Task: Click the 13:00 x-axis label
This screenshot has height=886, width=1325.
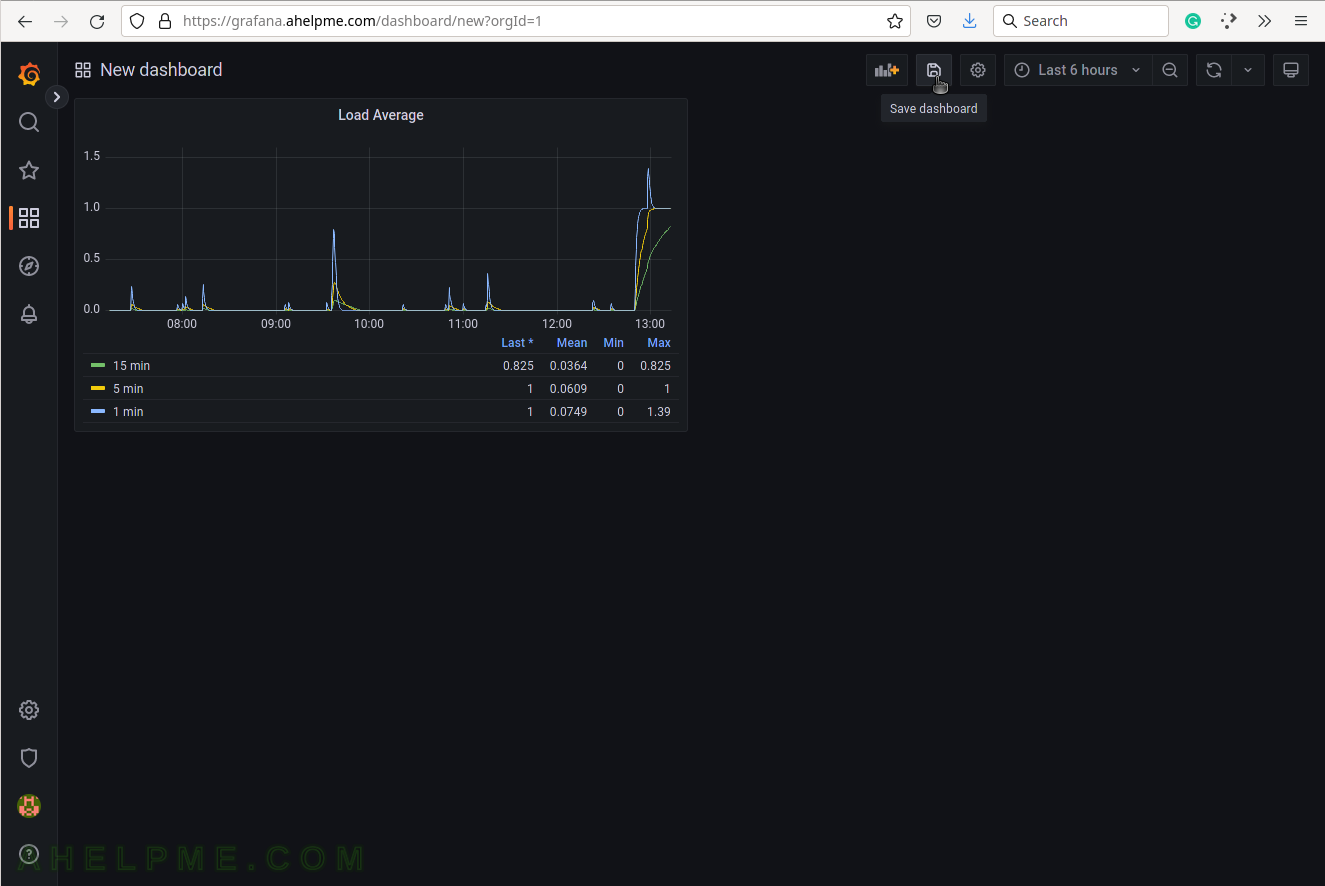Action: point(650,324)
